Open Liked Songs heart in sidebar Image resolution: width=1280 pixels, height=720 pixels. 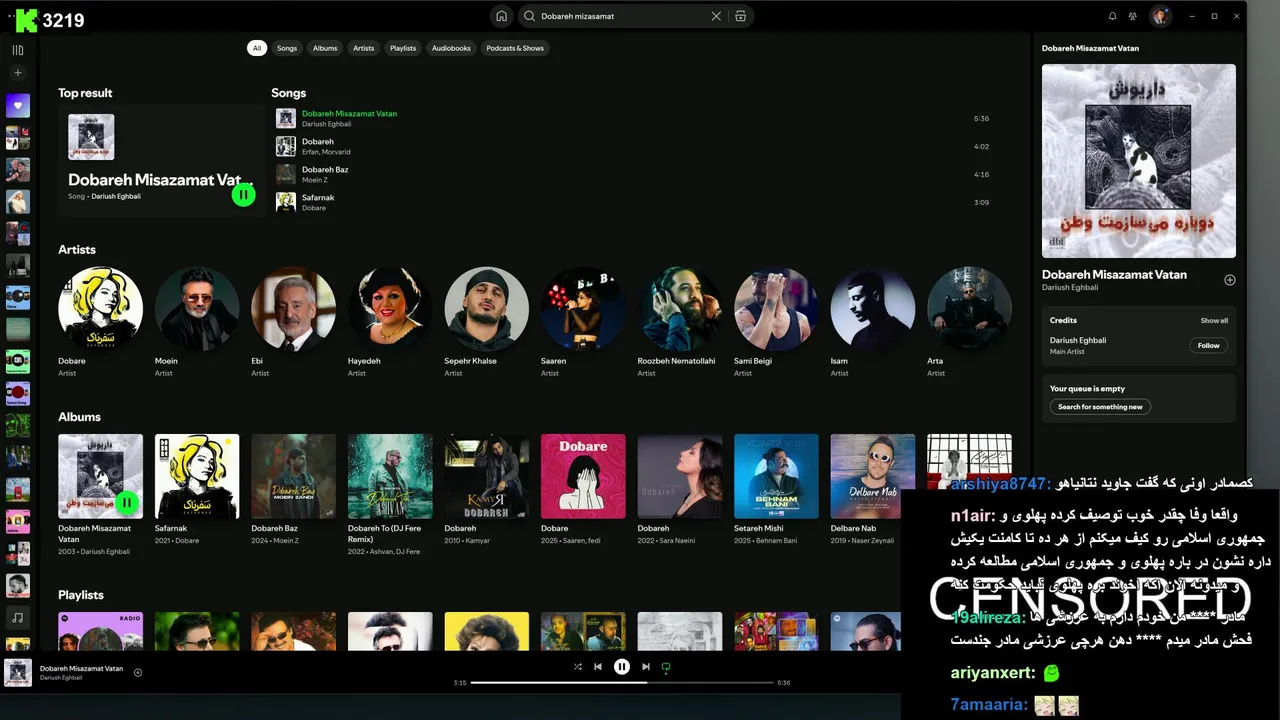point(18,105)
